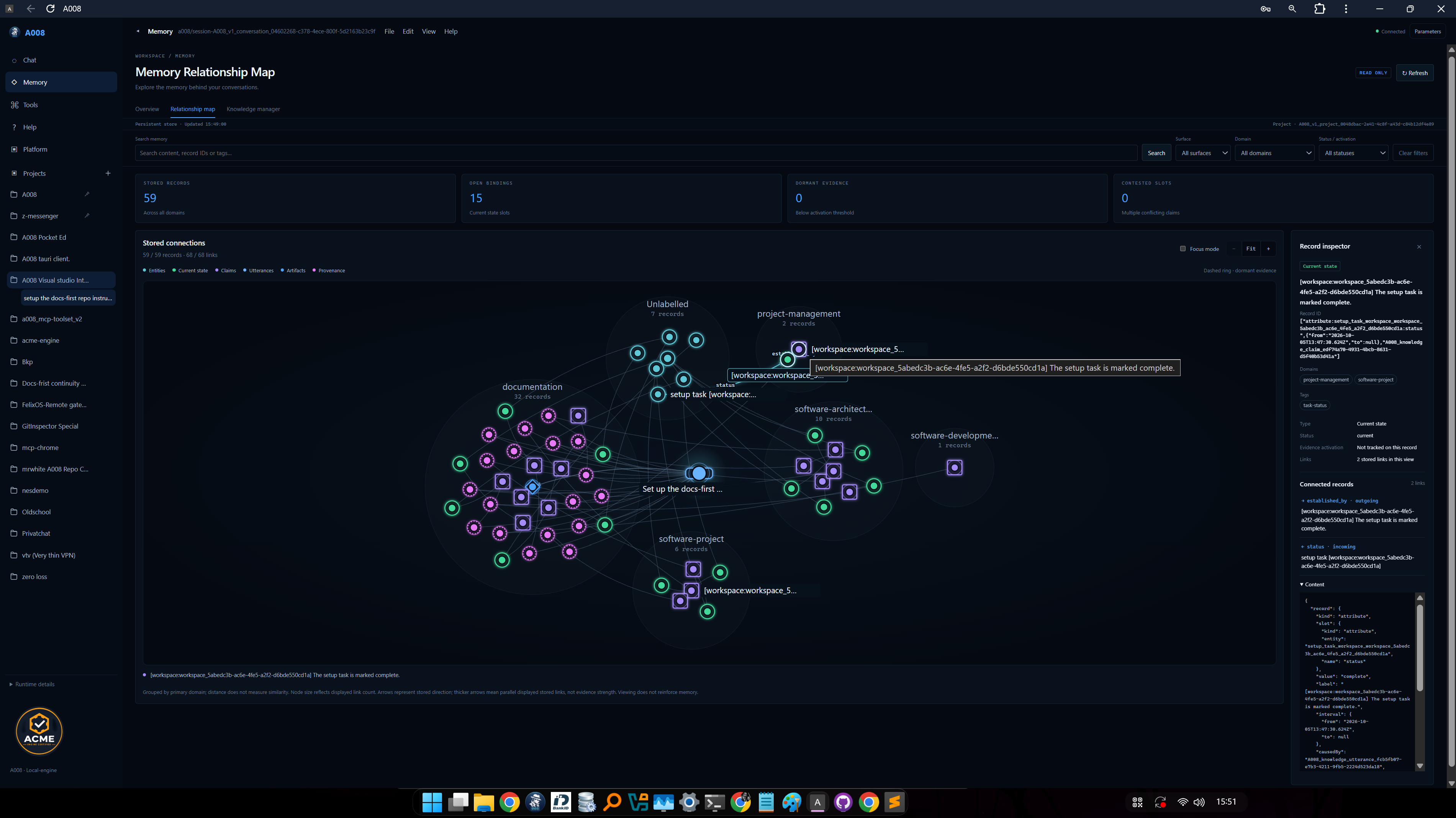
Task: Open Windows Start menu
Action: click(432, 802)
